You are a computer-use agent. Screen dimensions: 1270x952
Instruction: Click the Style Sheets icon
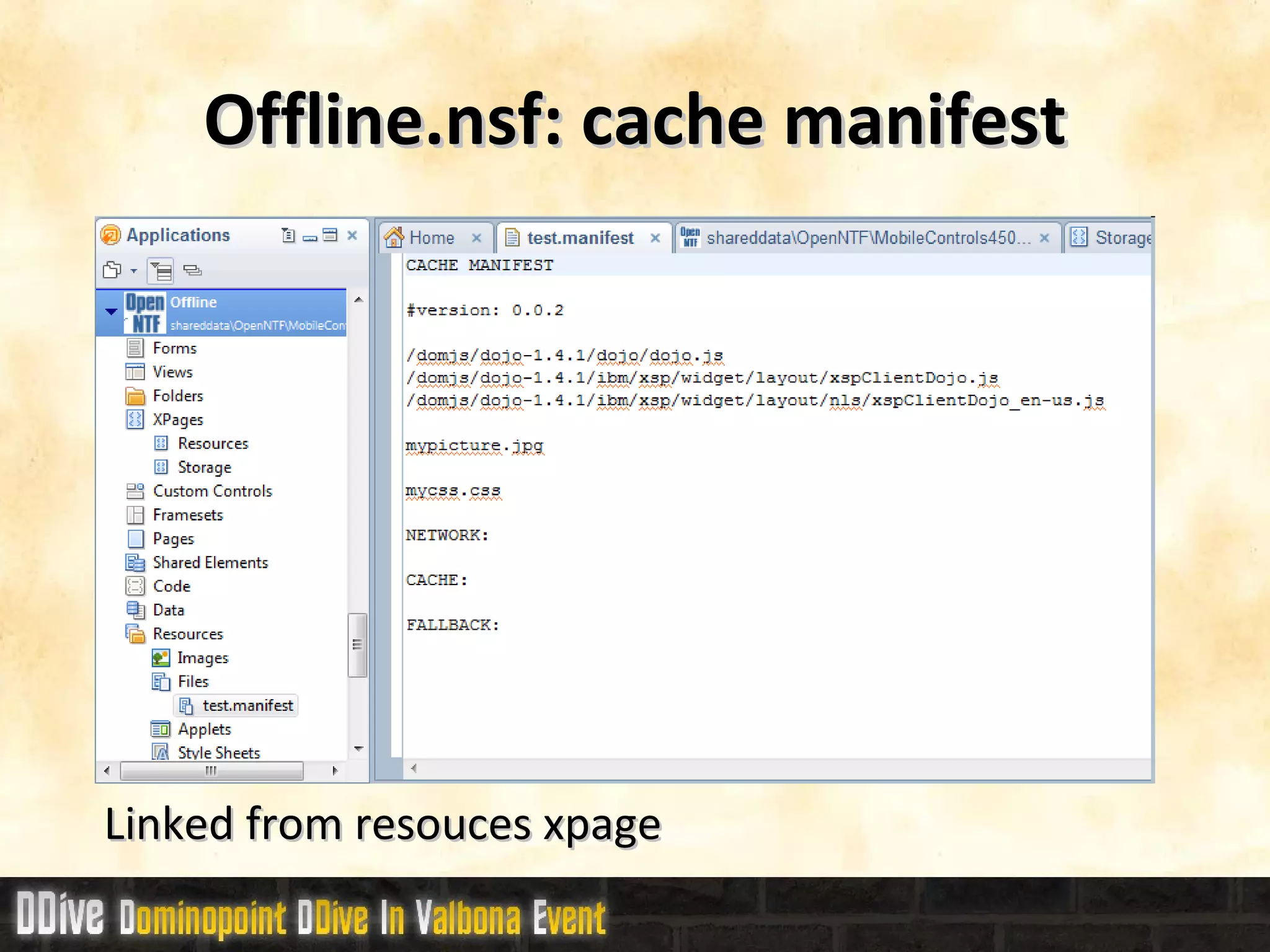pos(161,752)
